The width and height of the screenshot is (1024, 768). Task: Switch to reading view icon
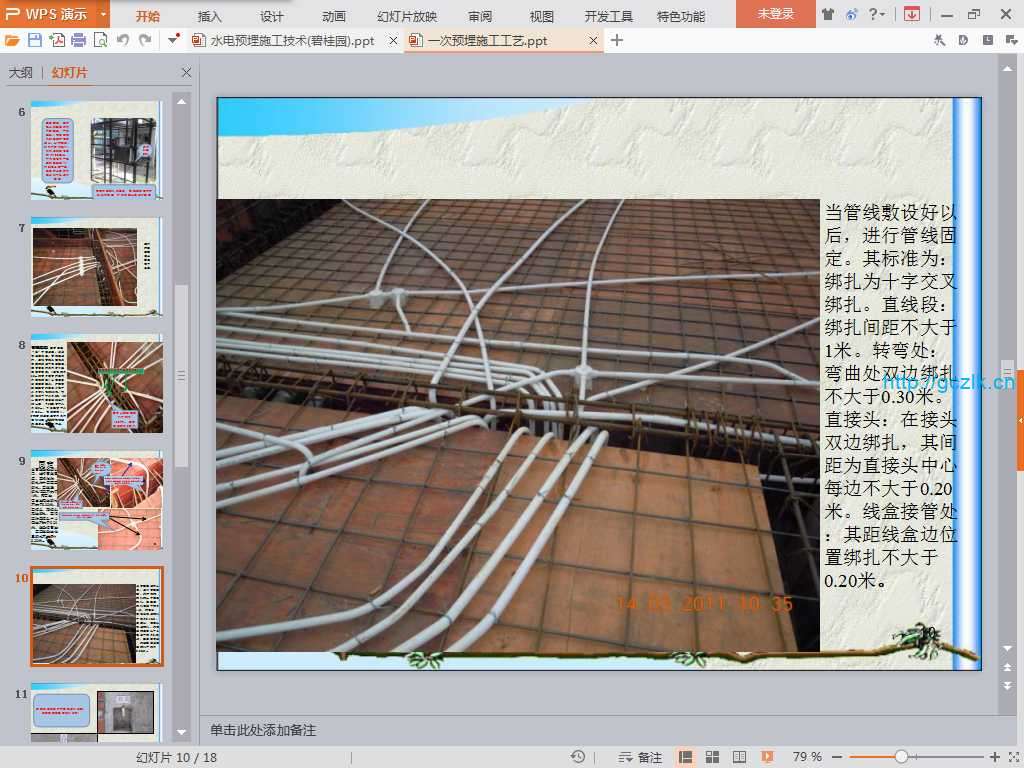[x=740, y=757]
